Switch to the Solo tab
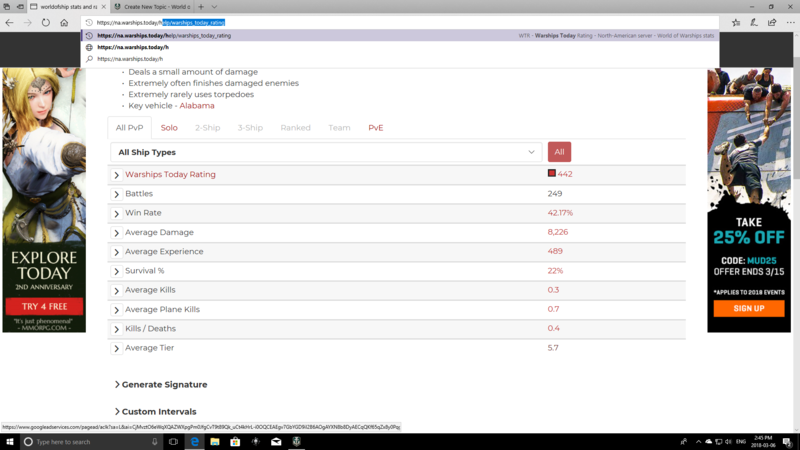This screenshot has width=800, height=450. pos(169,128)
